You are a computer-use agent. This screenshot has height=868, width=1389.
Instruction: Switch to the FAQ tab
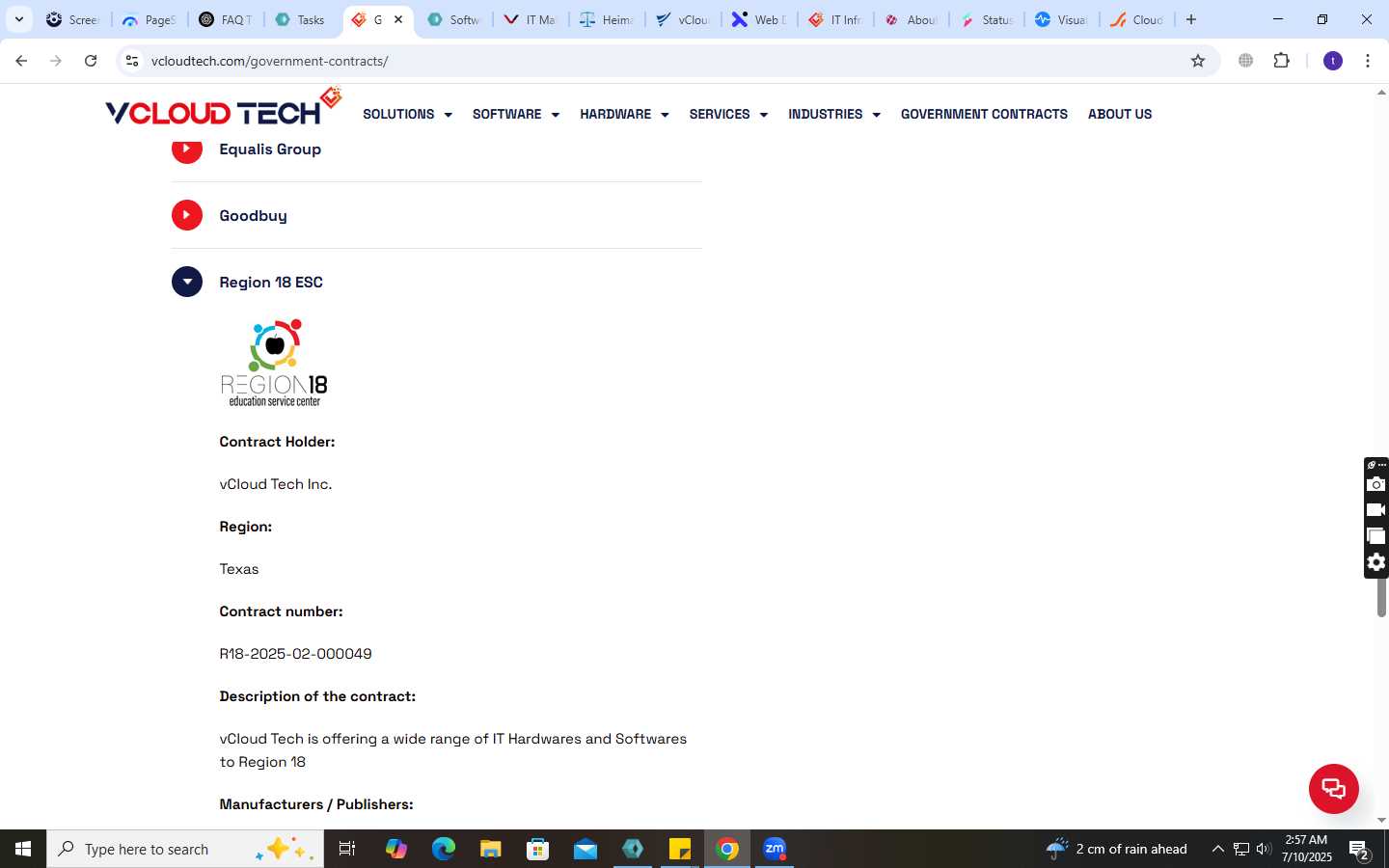(x=225, y=19)
